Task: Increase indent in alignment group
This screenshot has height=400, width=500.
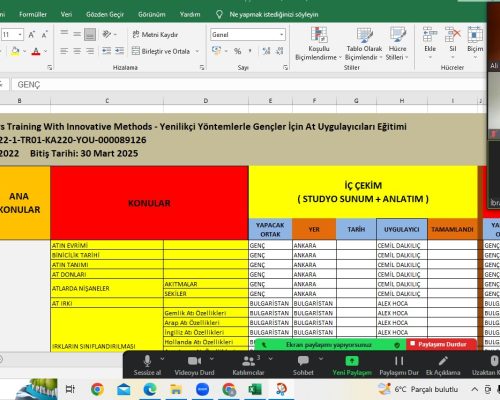Action: 119,51
